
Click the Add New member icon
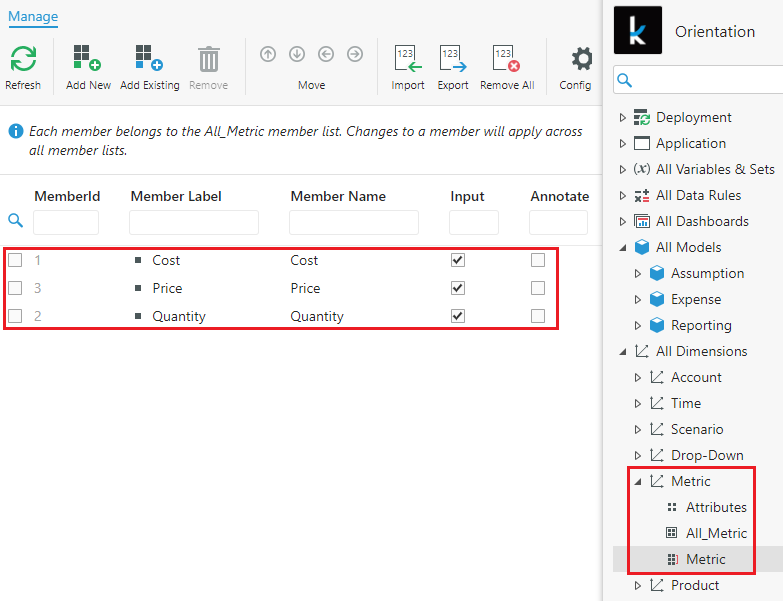click(x=88, y=60)
